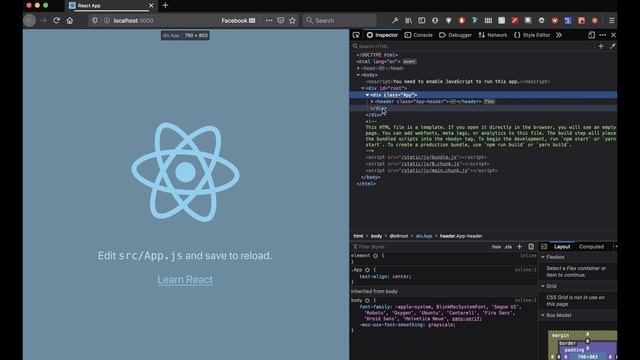Open the Computed sidebar tab
640x360 pixels.
pos(591,247)
